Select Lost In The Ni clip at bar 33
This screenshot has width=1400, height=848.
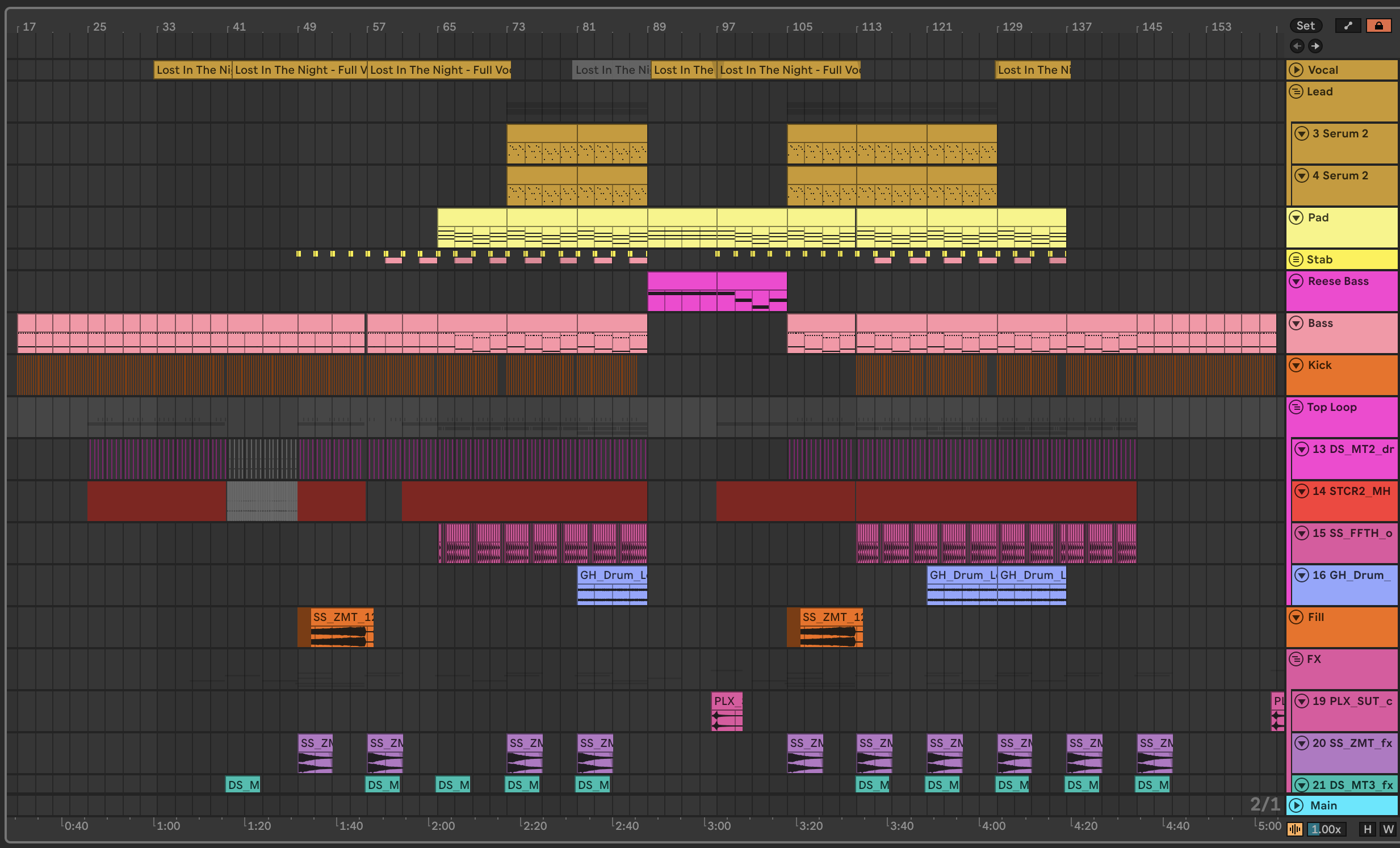tap(193, 70)
